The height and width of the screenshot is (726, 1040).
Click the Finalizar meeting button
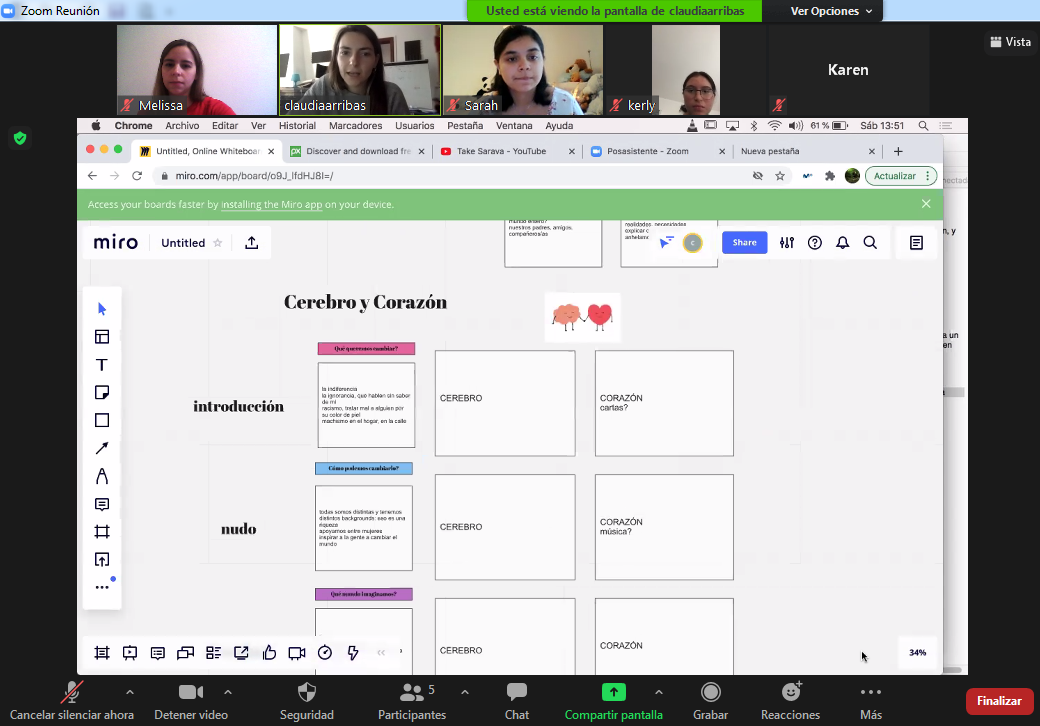point(999,701)
